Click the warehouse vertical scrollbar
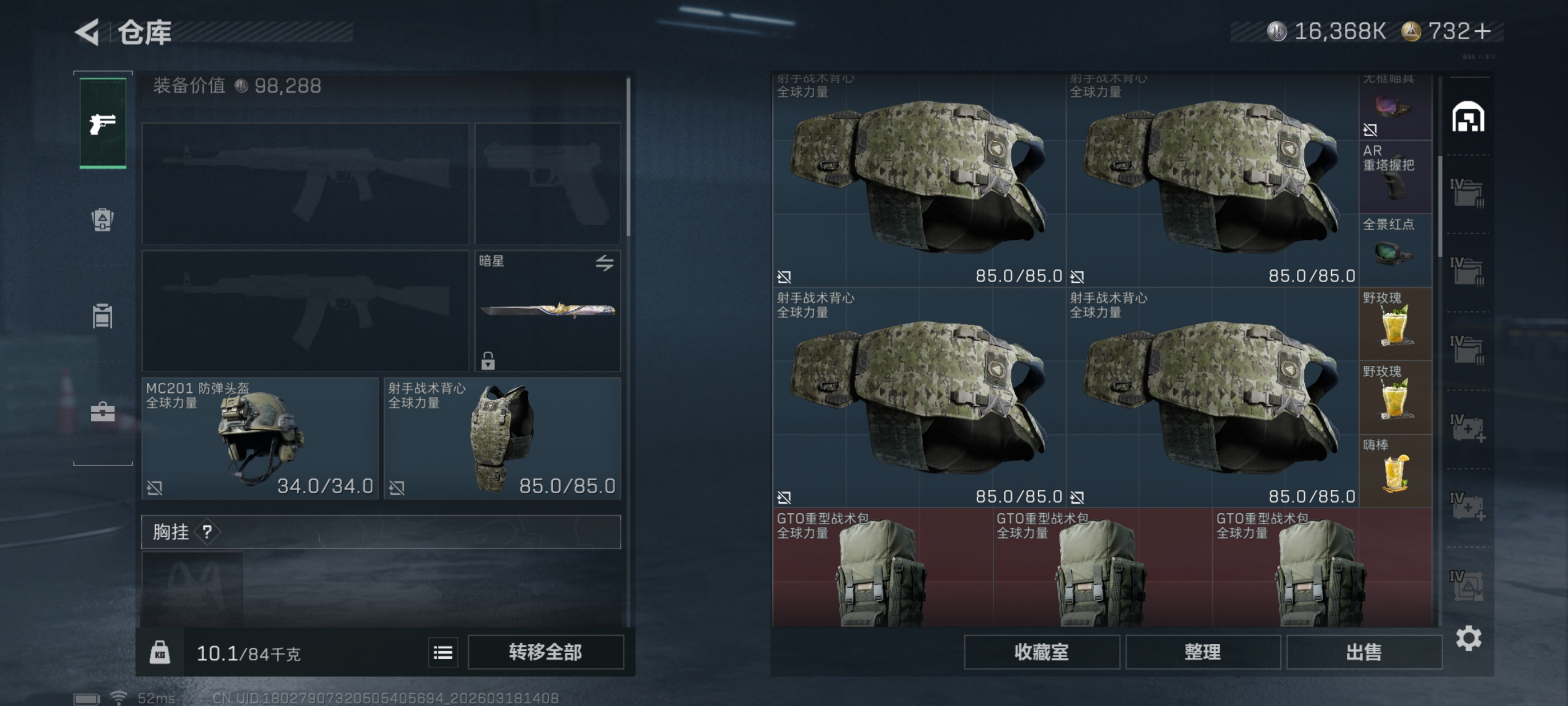1568x706 pixels. [x=1440, y=207]
